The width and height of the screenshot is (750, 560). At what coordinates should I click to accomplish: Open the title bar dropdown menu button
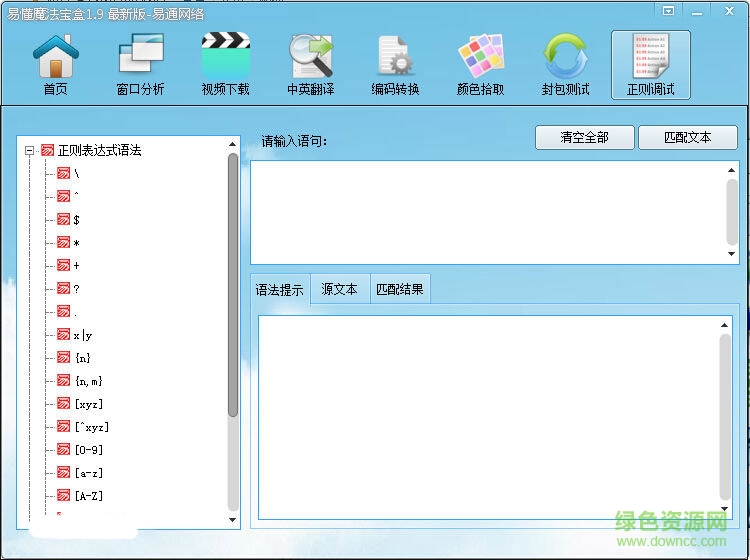(x=669, y=11)
